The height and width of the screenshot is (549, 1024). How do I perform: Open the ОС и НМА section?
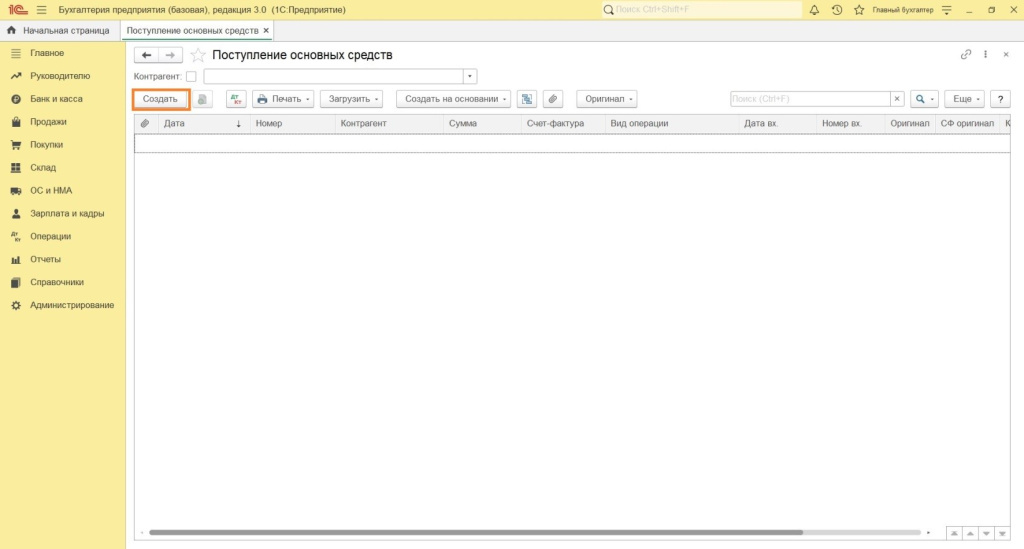[x=51, y=190]
